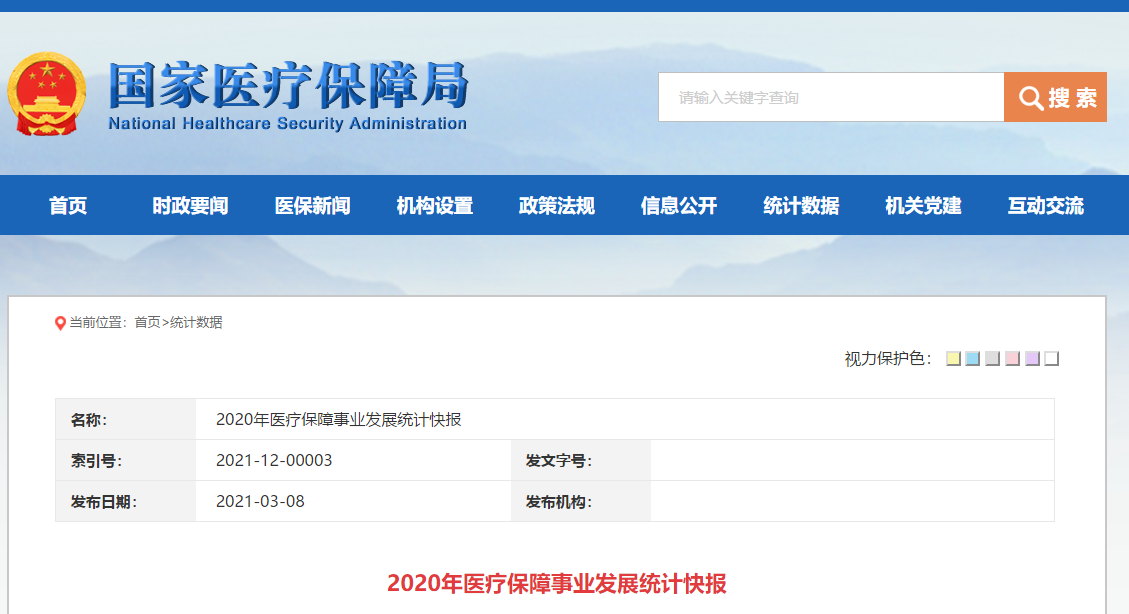Click the 索引号 label cell
The image size is (1129, 614).
(126, 461)
